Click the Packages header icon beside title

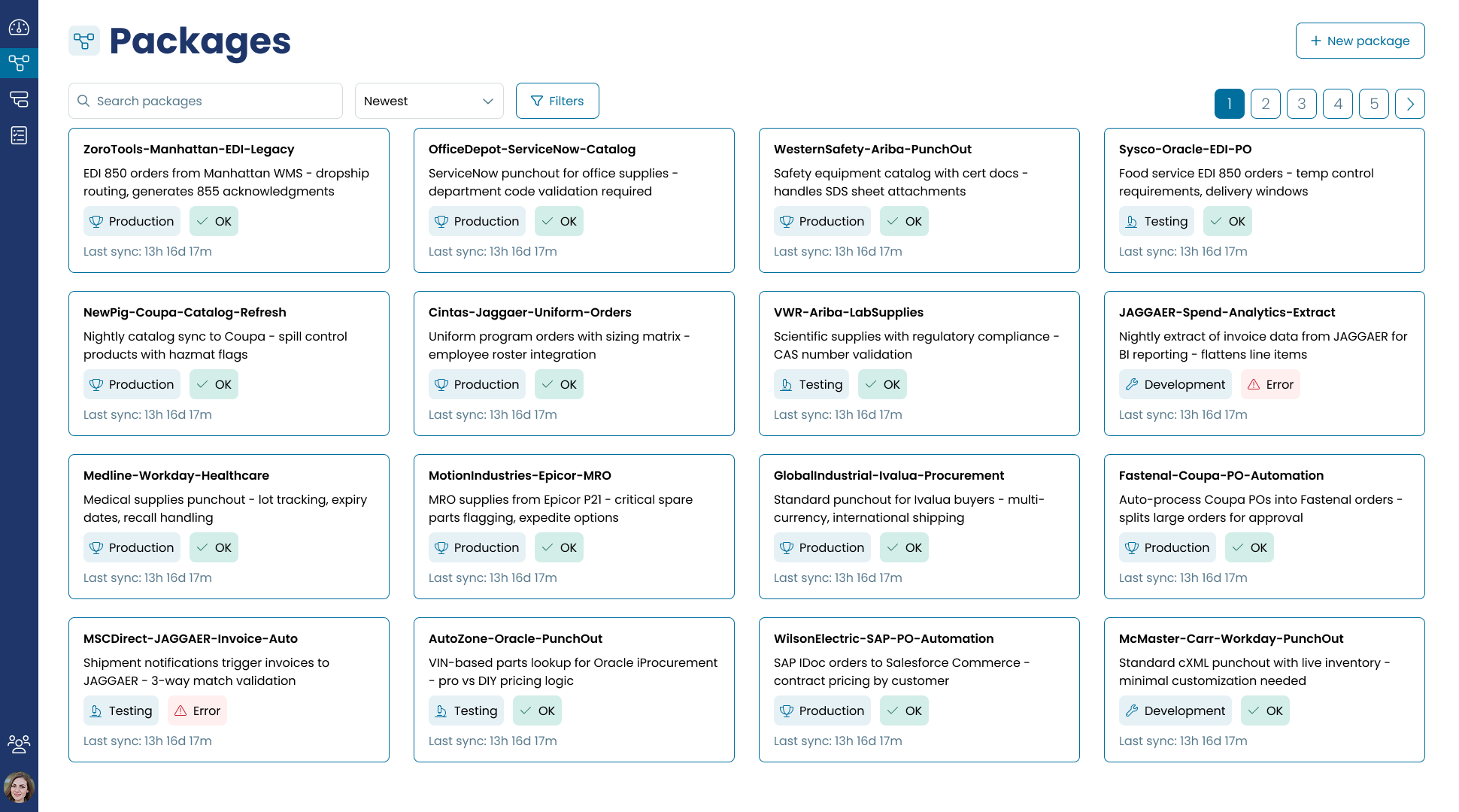(x=84, y=41)
